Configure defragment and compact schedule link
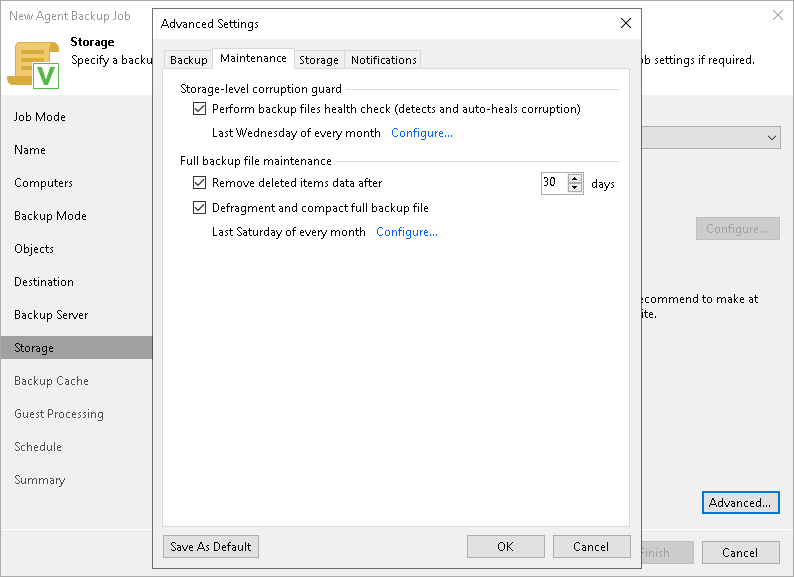 [407, 232]
